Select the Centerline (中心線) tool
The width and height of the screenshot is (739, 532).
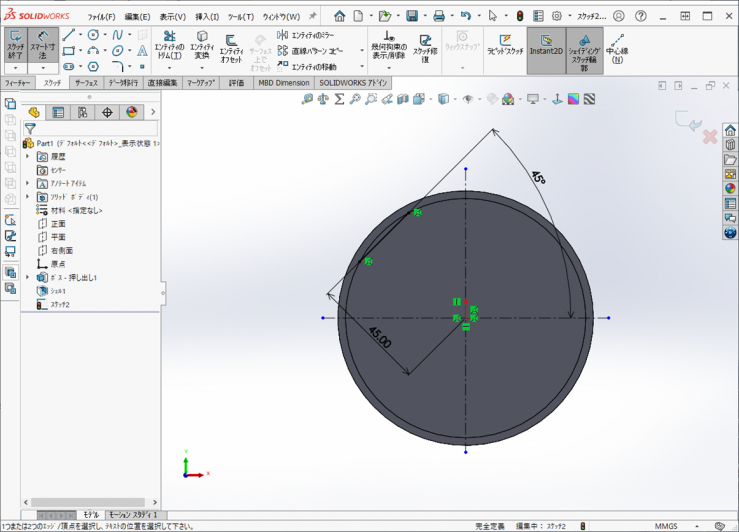[617, 49]
